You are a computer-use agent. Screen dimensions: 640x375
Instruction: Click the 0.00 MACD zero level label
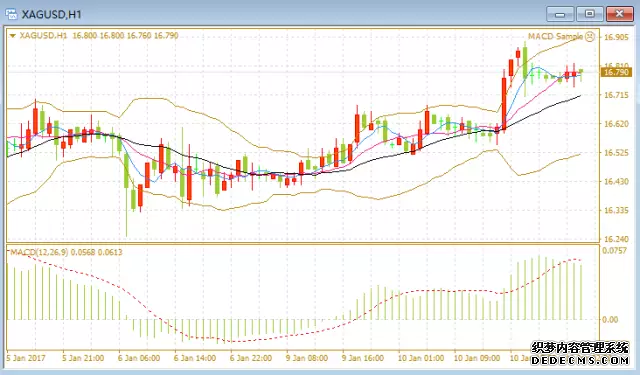(x=610, y=320)
